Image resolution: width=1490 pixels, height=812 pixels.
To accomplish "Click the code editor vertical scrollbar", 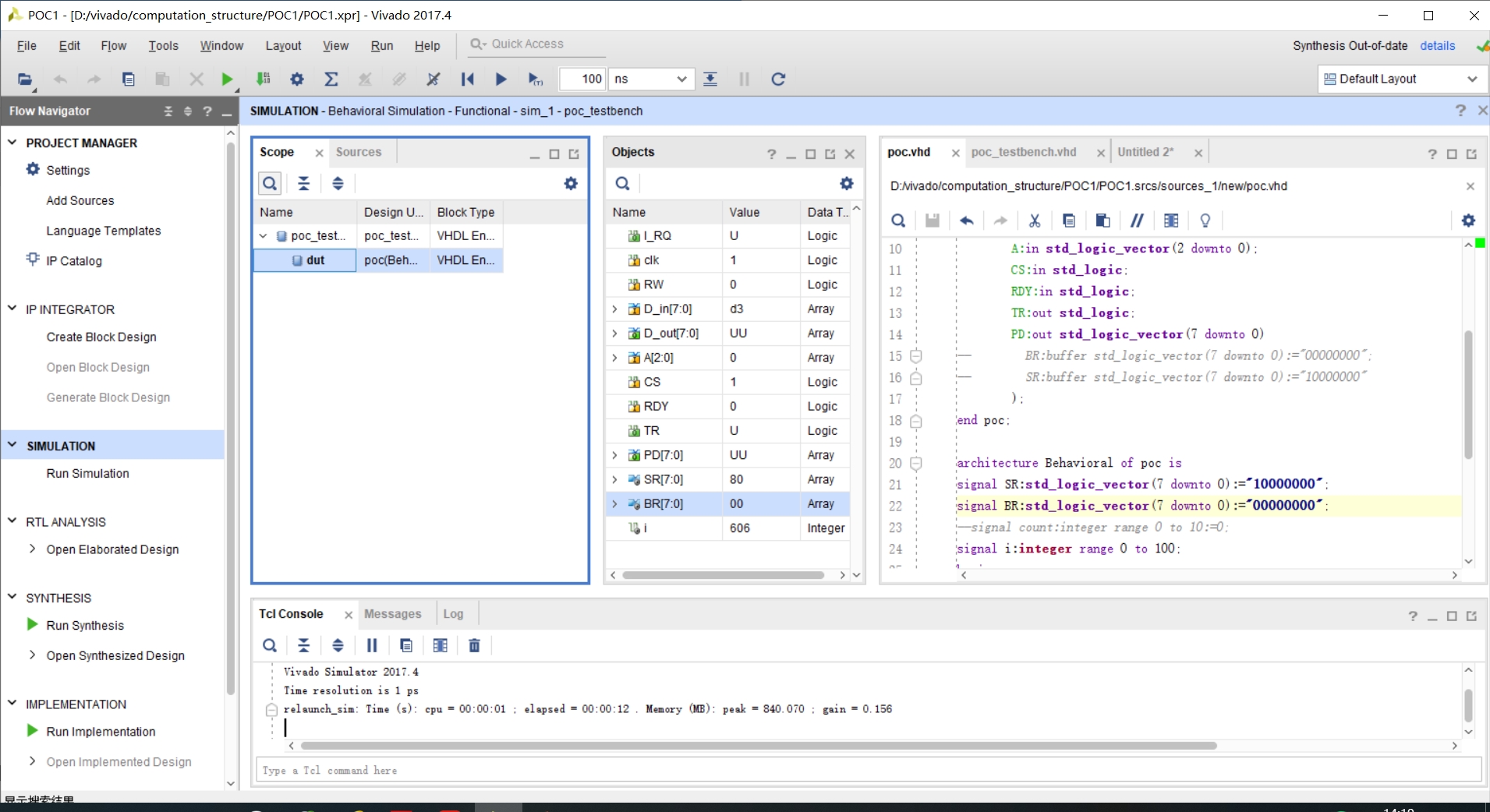I will (1468, 394).
